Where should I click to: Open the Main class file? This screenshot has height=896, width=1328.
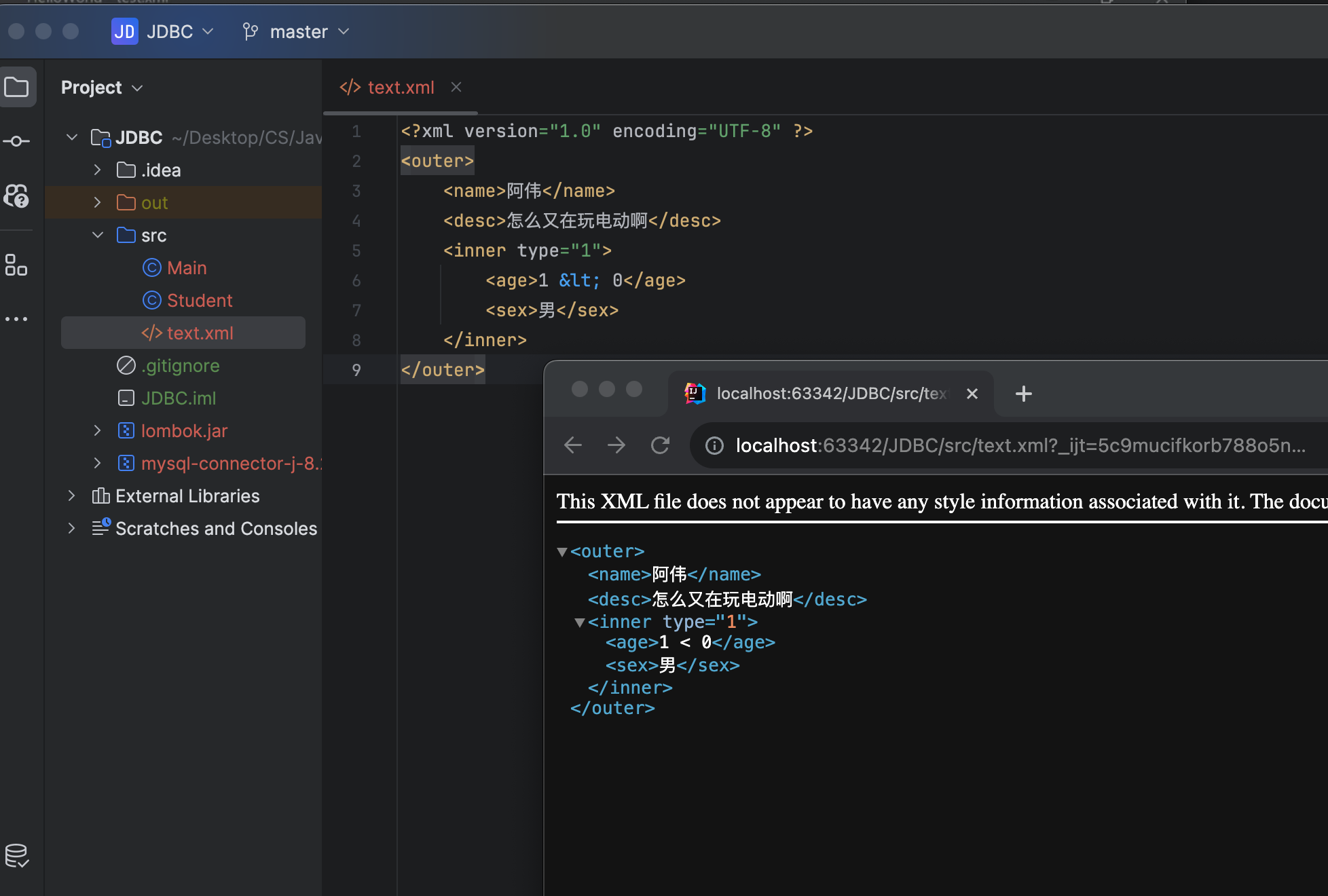click(186, 268)
